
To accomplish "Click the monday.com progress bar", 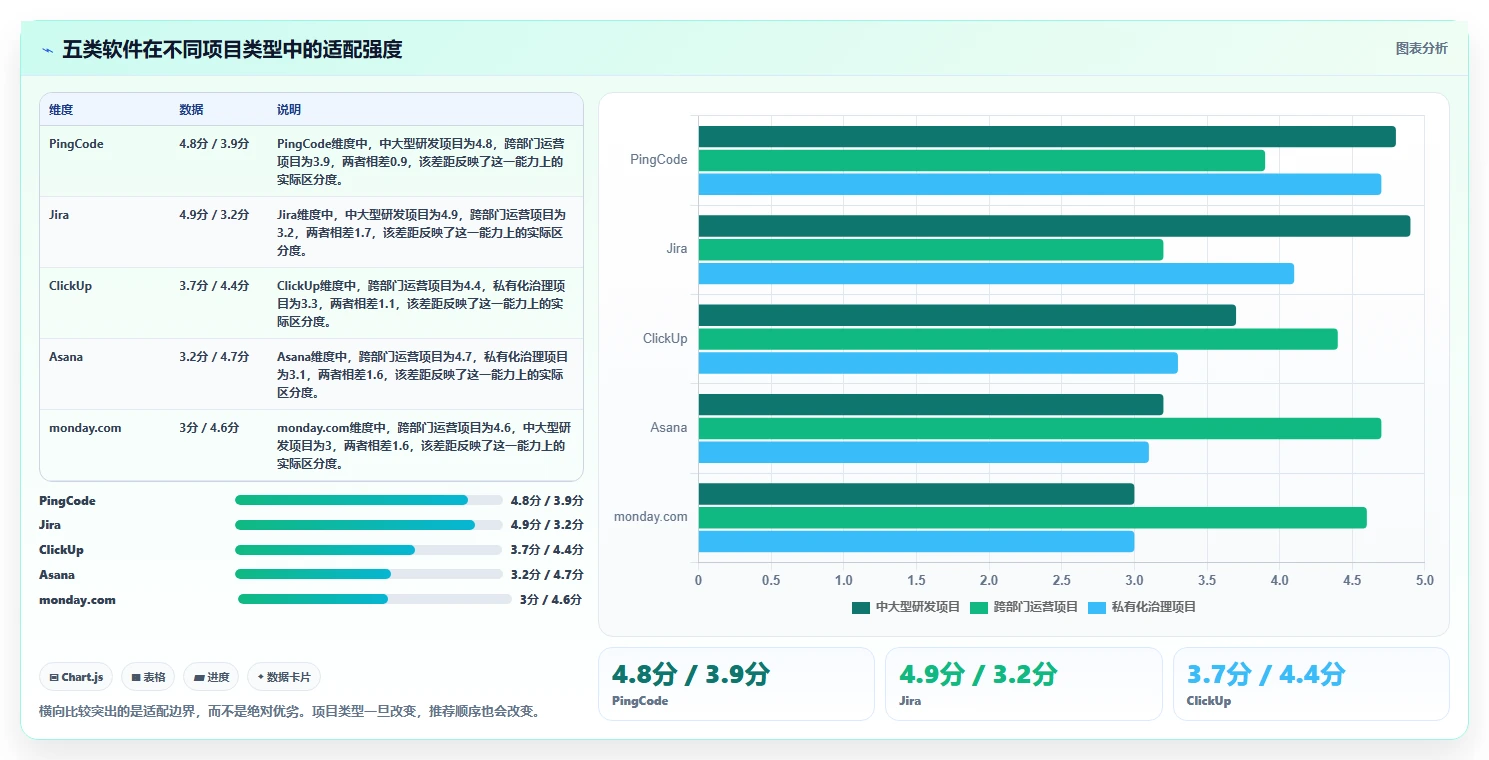I will click(x=375, y=599).
